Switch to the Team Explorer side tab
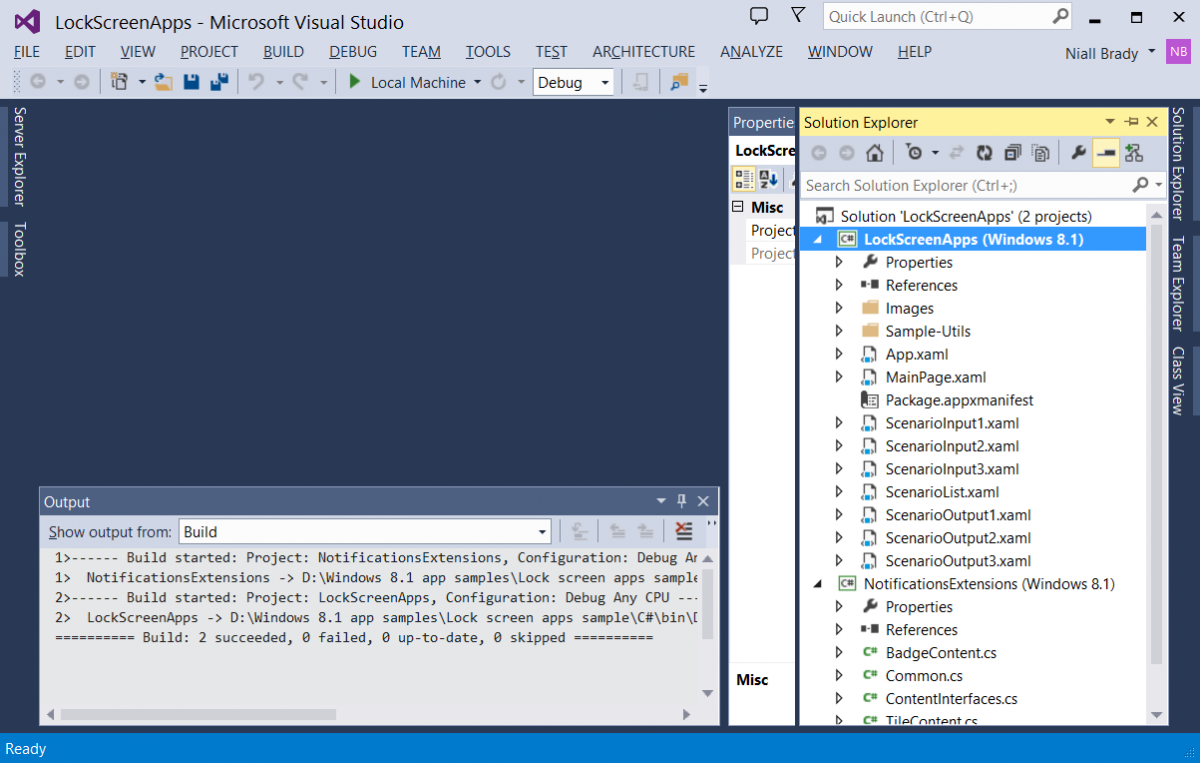 1178,283
